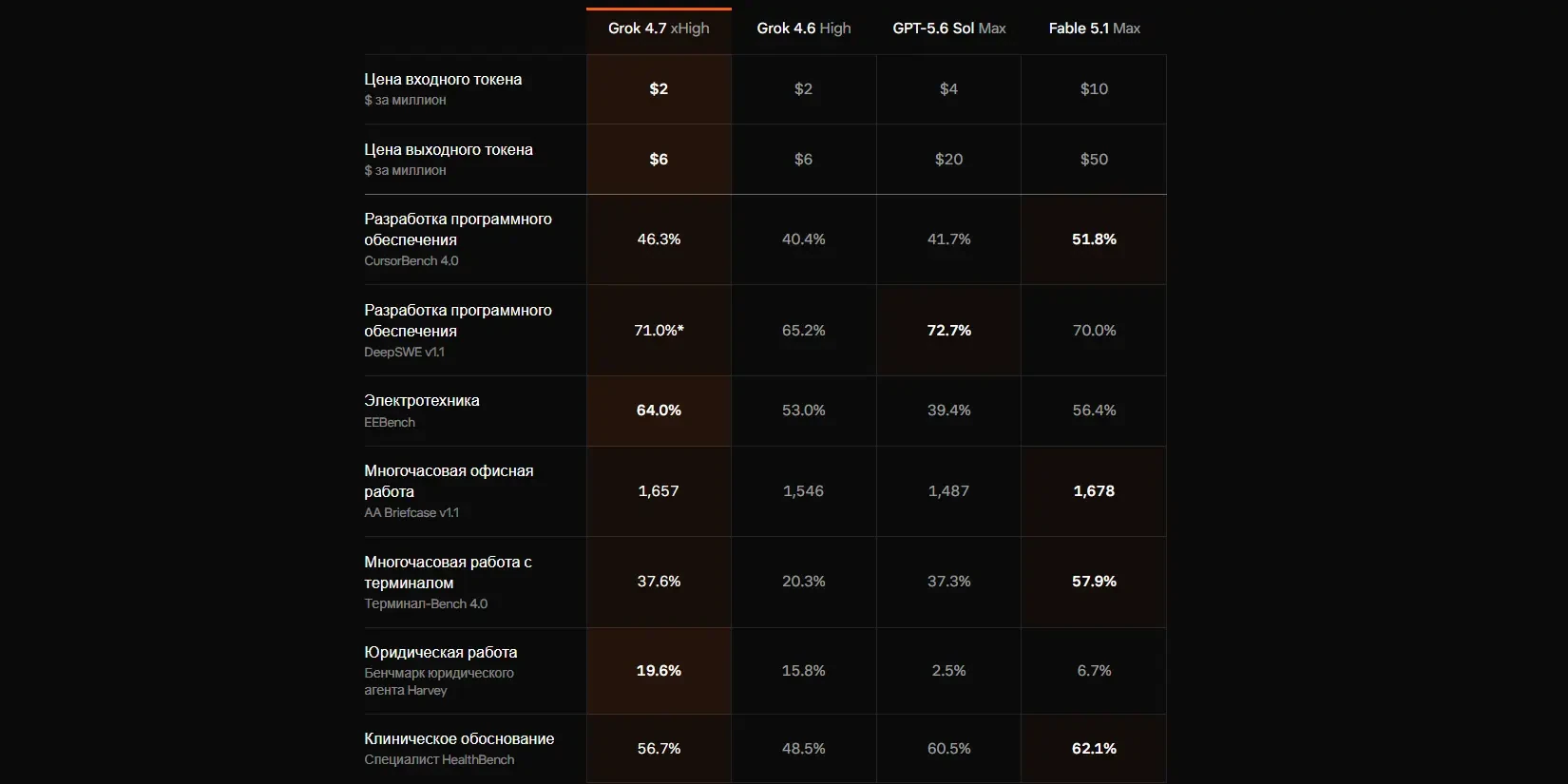Choose the Fable 5.1 Max column header

click(x=1094, y=29)
